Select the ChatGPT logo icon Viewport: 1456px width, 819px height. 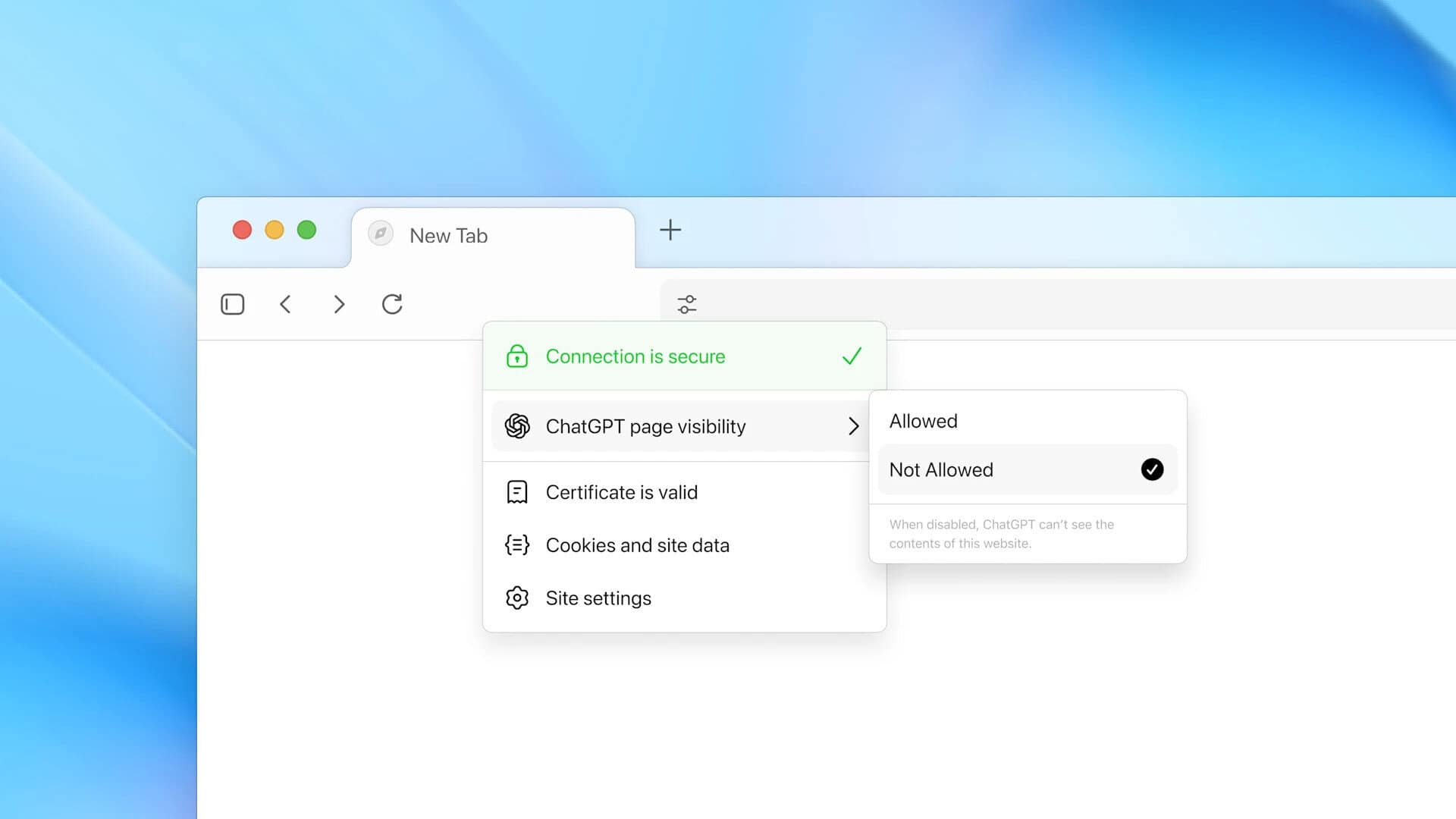pyautogui.click(x=516, y=425)
